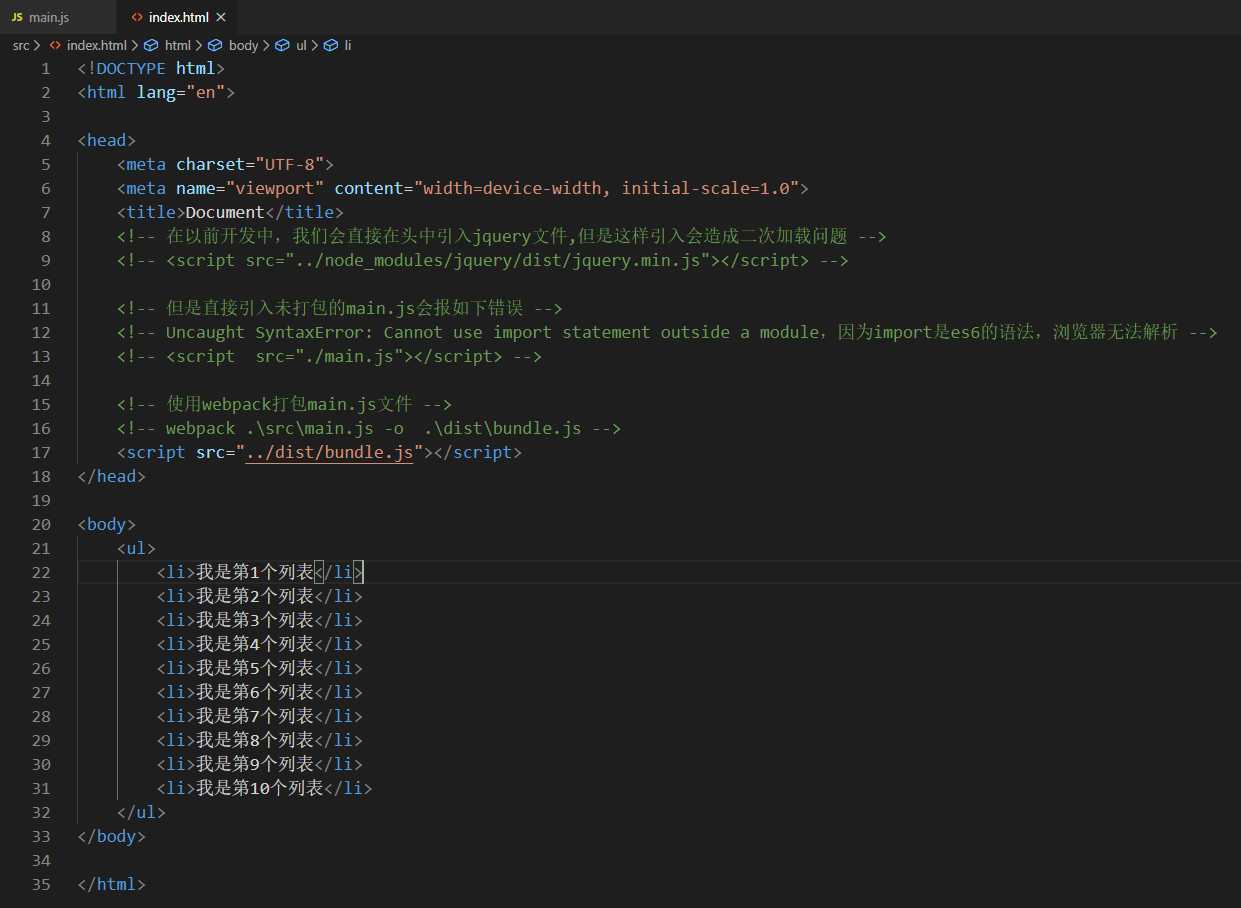Click the webpack .\src\main.js command comment
Screen dimensions: 1241x908
(x=369, y=428)
